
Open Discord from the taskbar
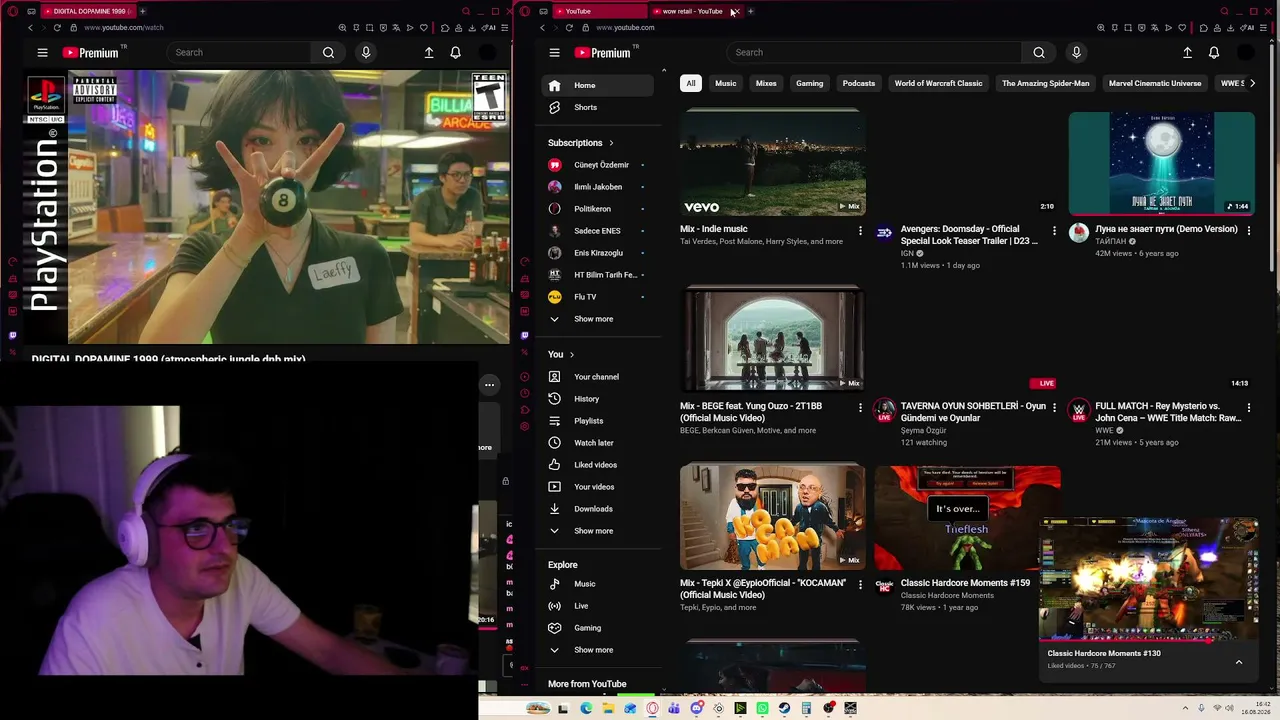[x=697, y=709]
